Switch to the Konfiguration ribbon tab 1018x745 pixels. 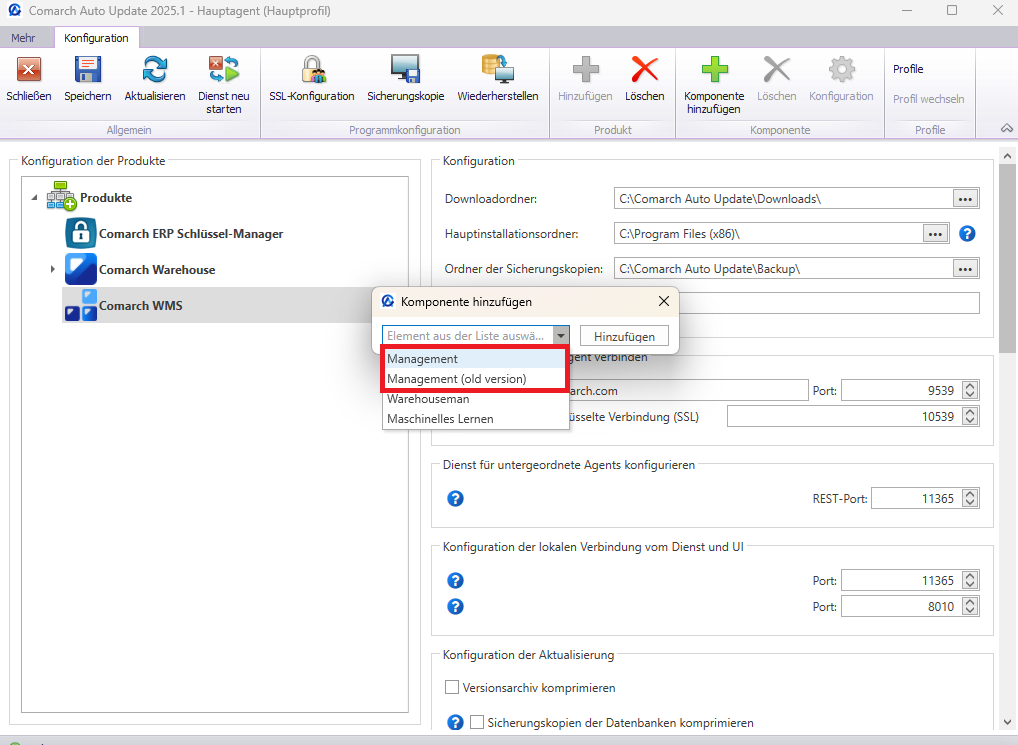click(96, 38)
